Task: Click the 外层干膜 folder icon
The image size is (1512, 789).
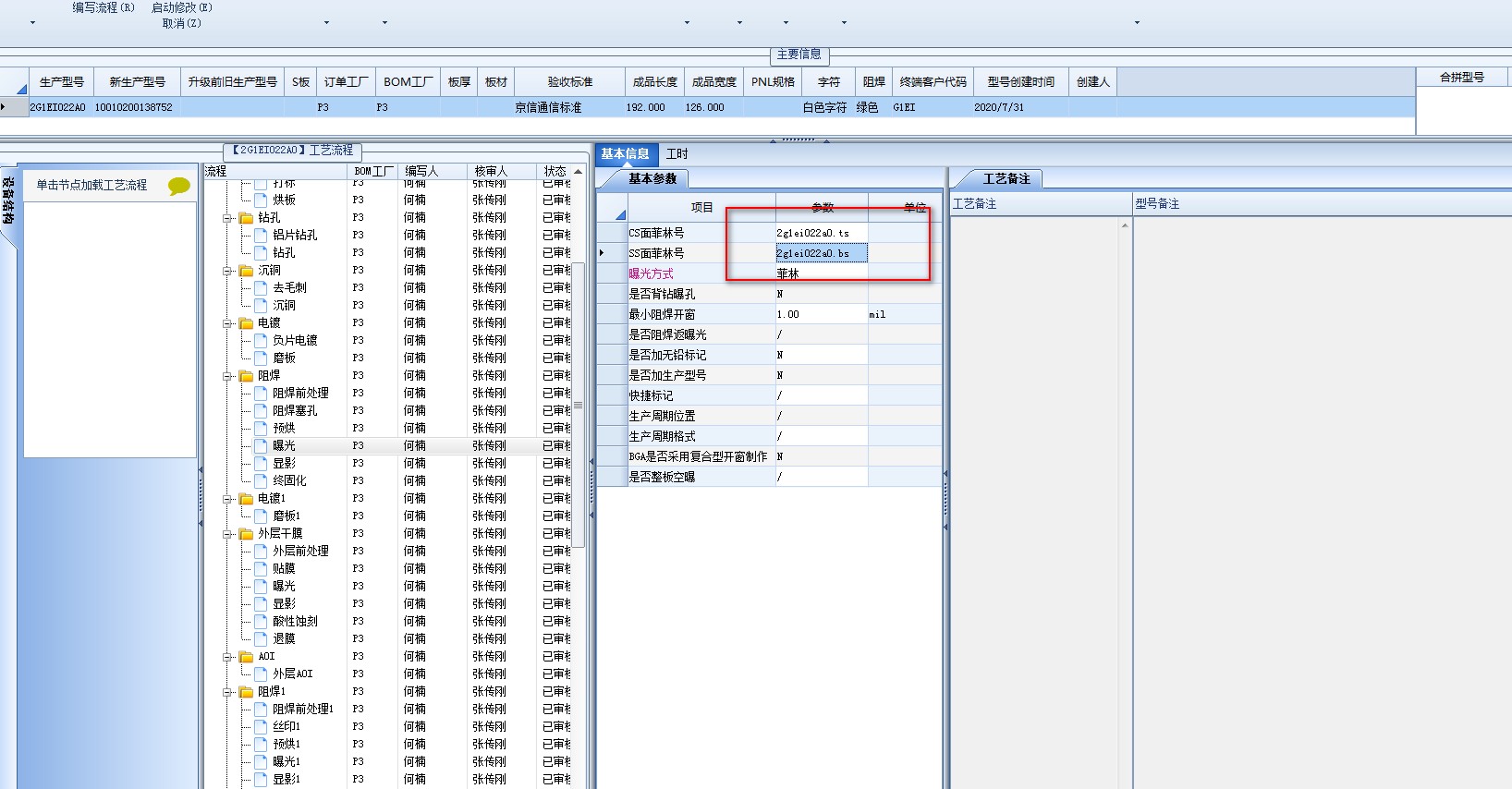Action: pos(246,534)
